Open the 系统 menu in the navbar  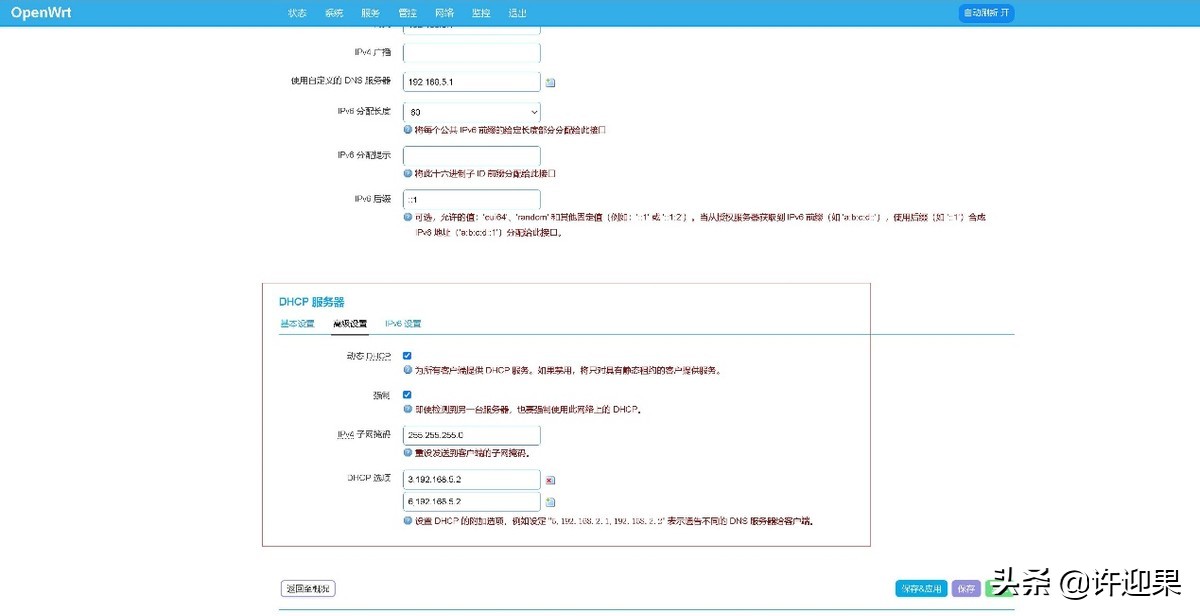coord(333,13)
